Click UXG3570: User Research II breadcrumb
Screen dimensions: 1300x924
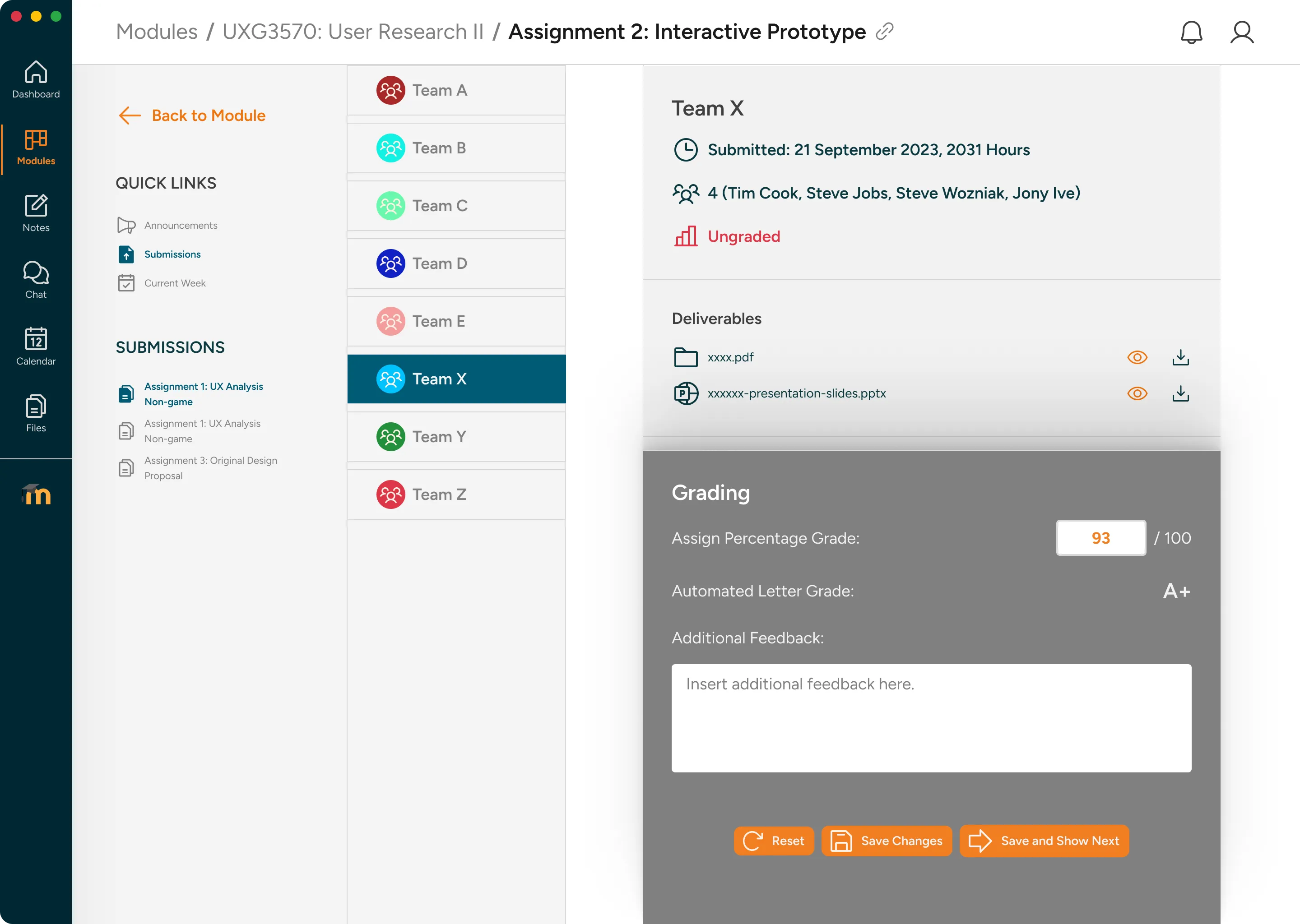click(x=353, y=31)
